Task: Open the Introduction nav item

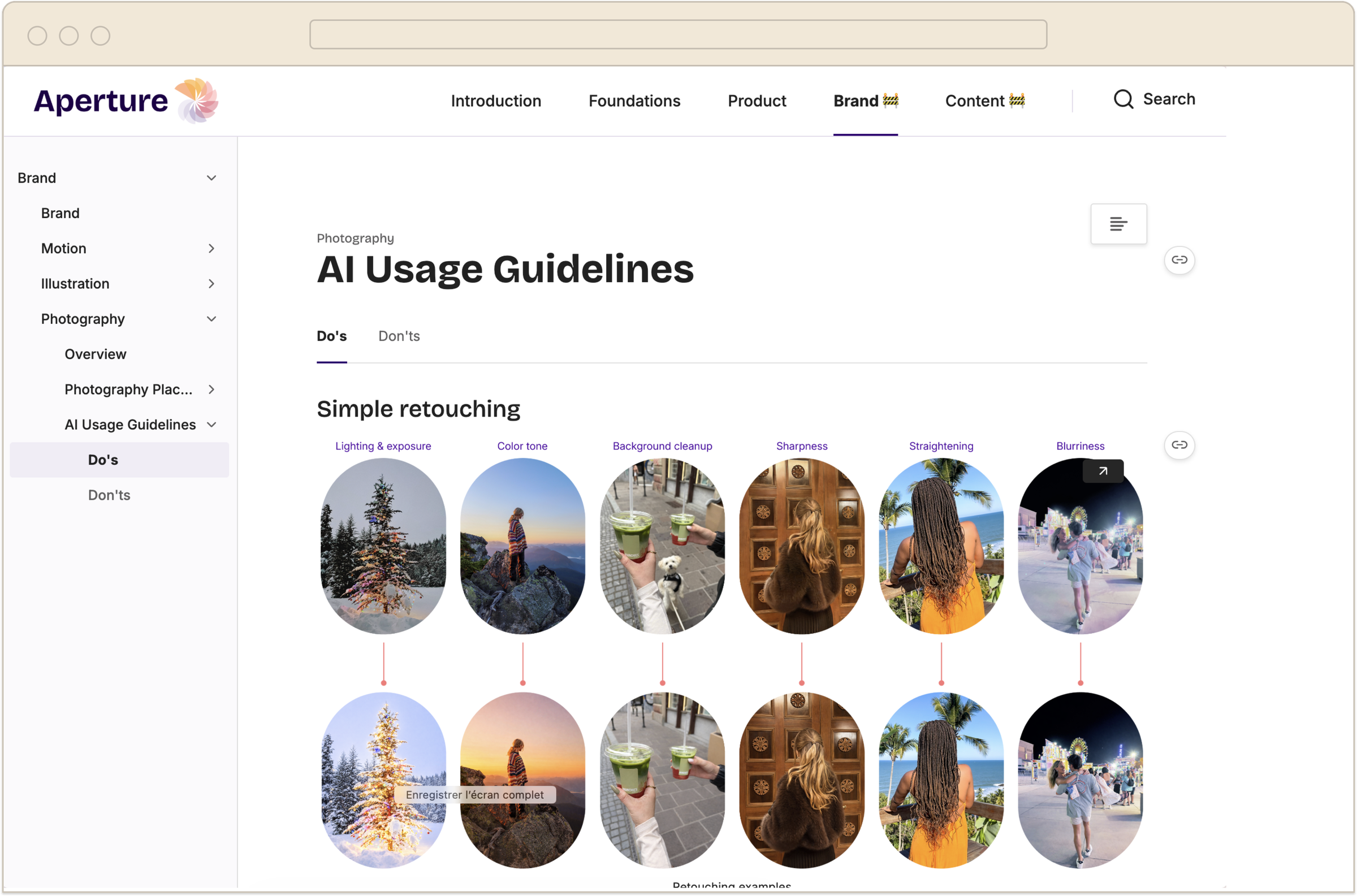Action: 496,101
